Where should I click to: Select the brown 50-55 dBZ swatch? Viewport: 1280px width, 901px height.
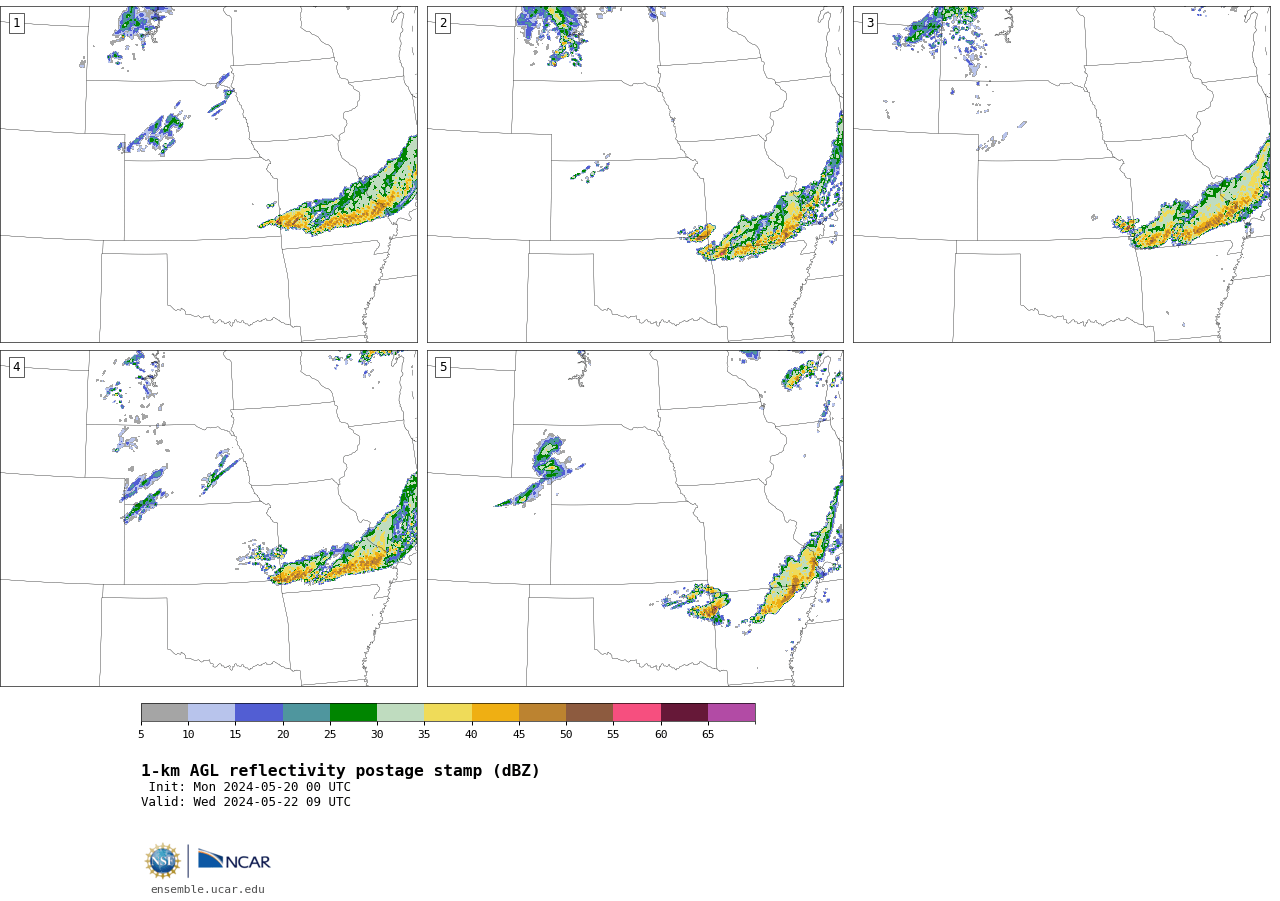pyautogui.click(x=589, y=712)
